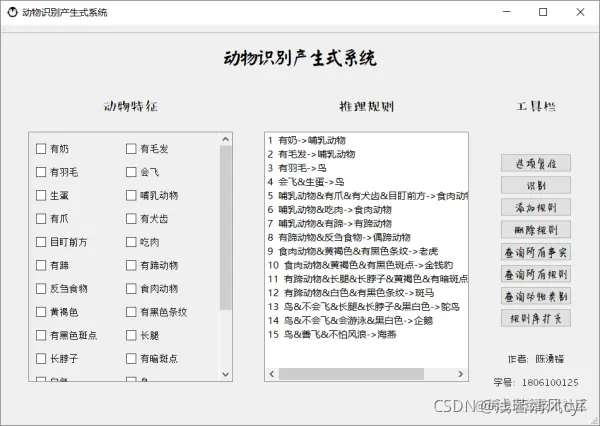Click the features list vertical scrollbar thumb
The width and height of the screenshot is (601, 426).
click(225, 228)
